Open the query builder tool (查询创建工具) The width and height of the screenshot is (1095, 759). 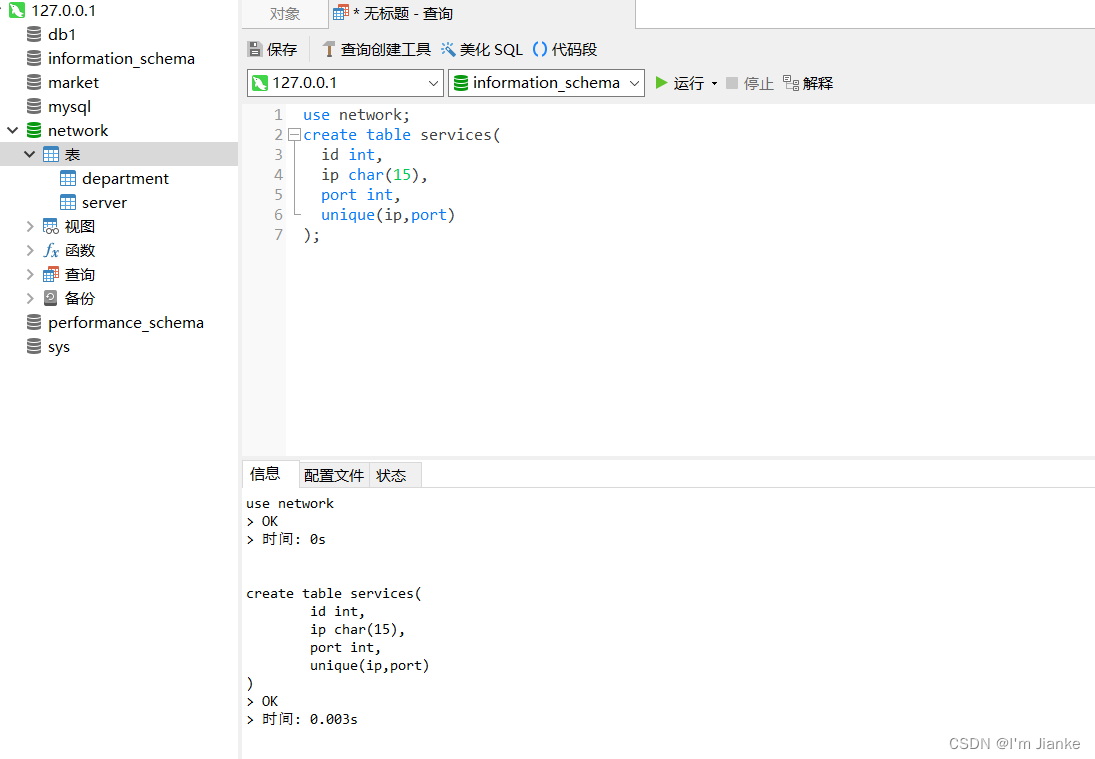pyautogui.click(x=376, y=49)
